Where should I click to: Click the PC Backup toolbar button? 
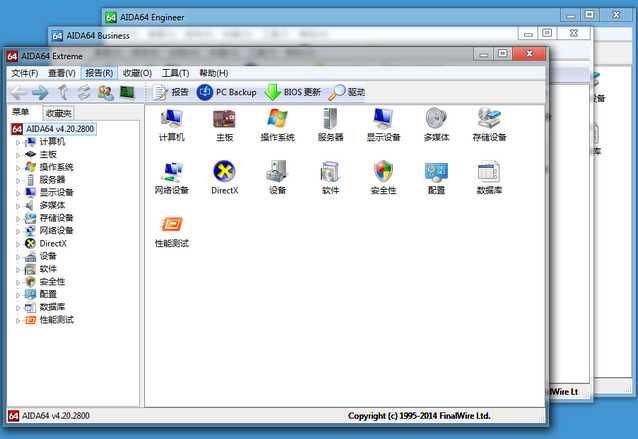[x=226, y=92]
